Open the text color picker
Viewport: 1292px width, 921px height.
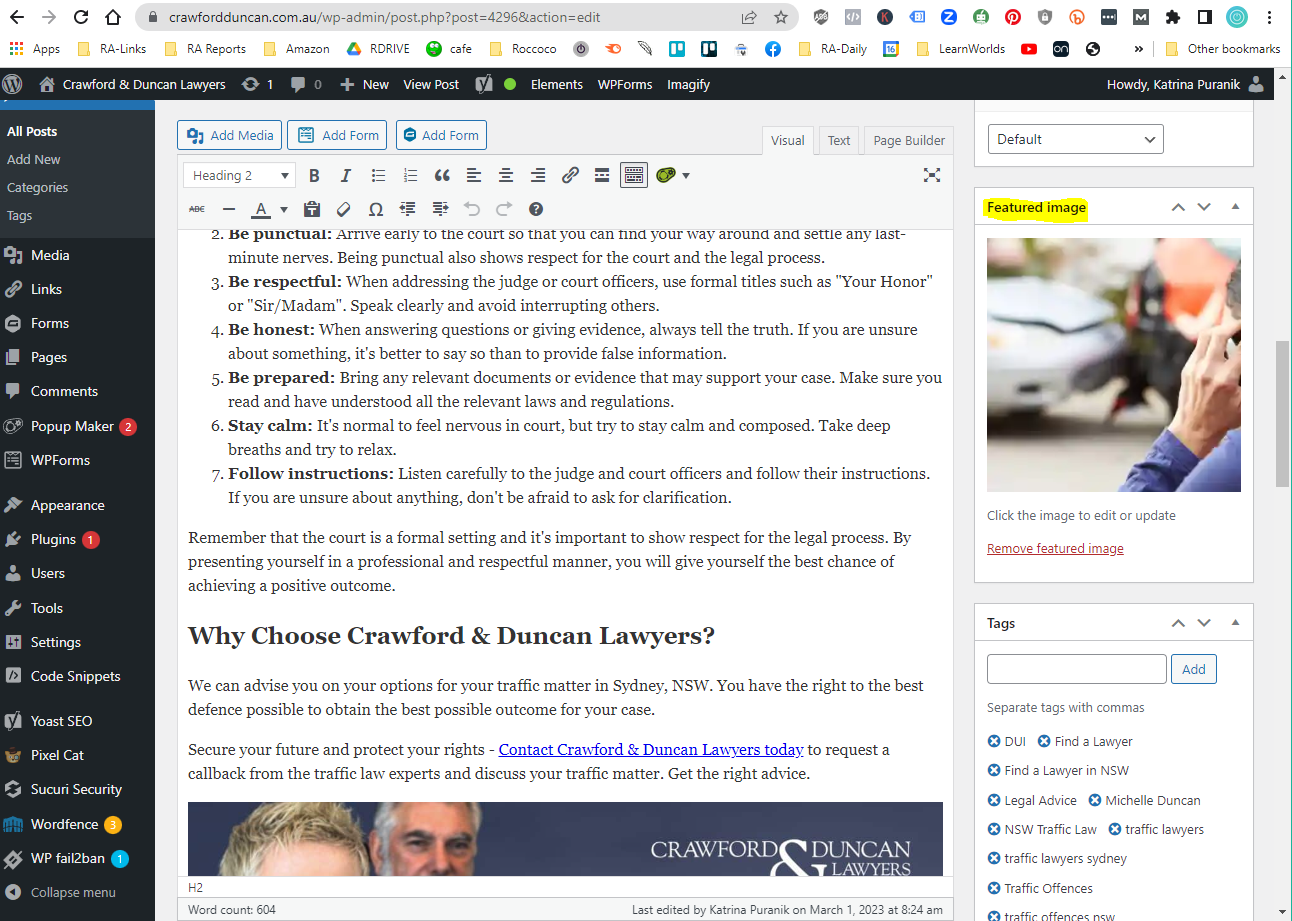265,209
